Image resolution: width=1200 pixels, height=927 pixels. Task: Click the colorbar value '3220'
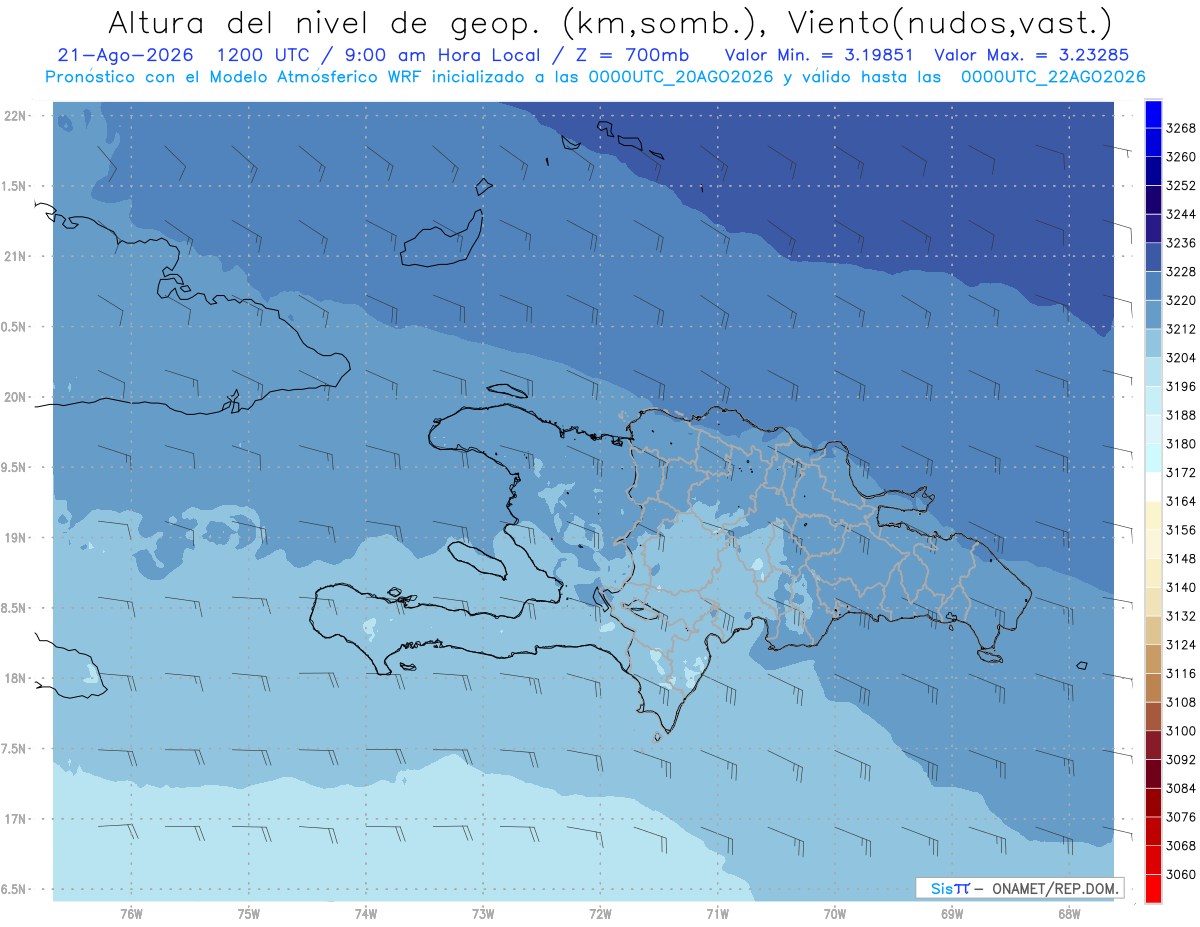click(x=1181, y=300)
